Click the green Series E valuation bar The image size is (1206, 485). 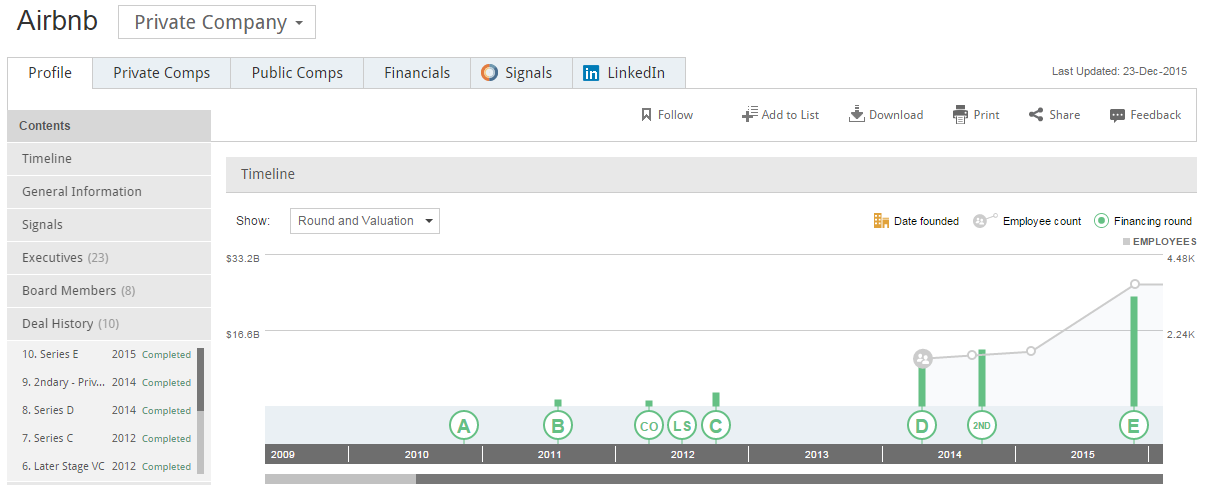(x=1134, y=352)
